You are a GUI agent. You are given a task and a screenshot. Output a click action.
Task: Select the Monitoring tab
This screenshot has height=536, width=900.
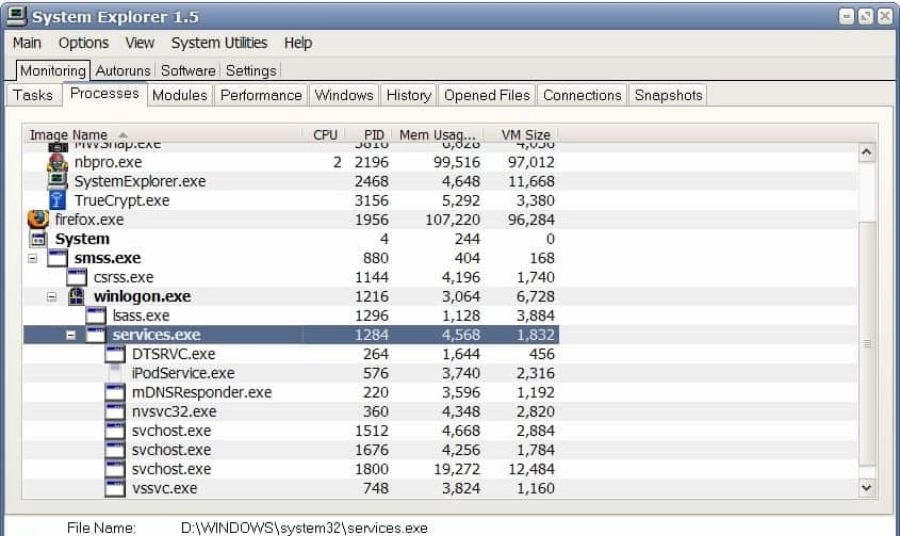53,71
